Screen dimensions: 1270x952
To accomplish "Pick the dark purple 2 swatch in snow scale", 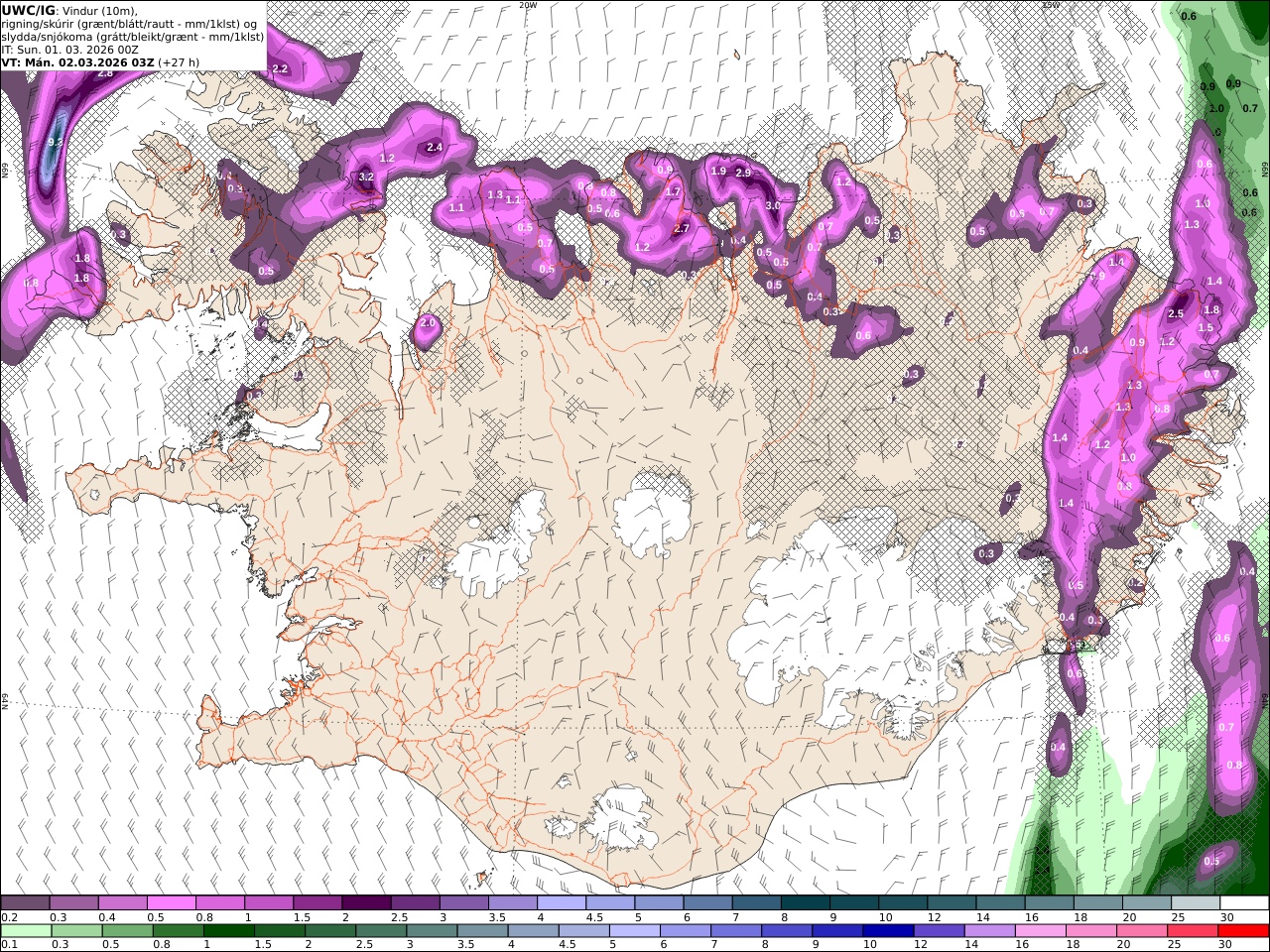I will [x=365, y=903].
